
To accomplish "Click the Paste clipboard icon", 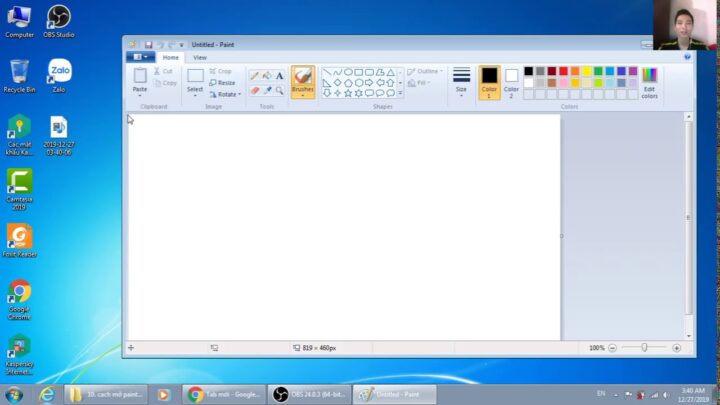I will 140,76.
